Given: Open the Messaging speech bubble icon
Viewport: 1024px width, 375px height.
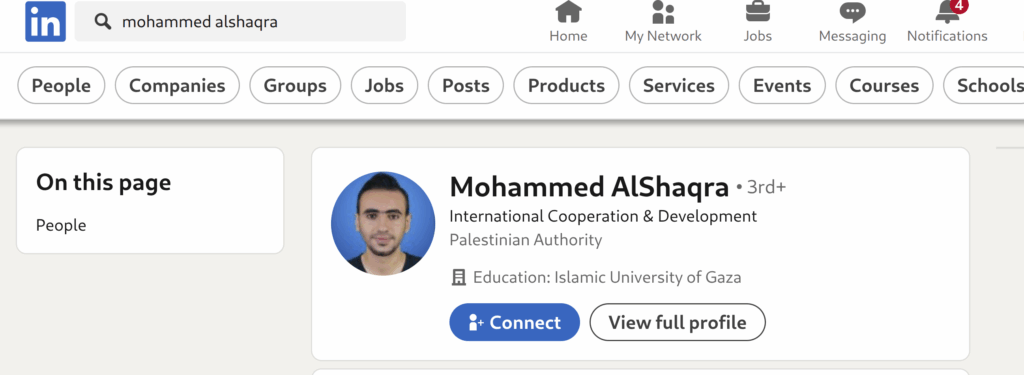Looking at the screenshot, I should coord(852,12).
